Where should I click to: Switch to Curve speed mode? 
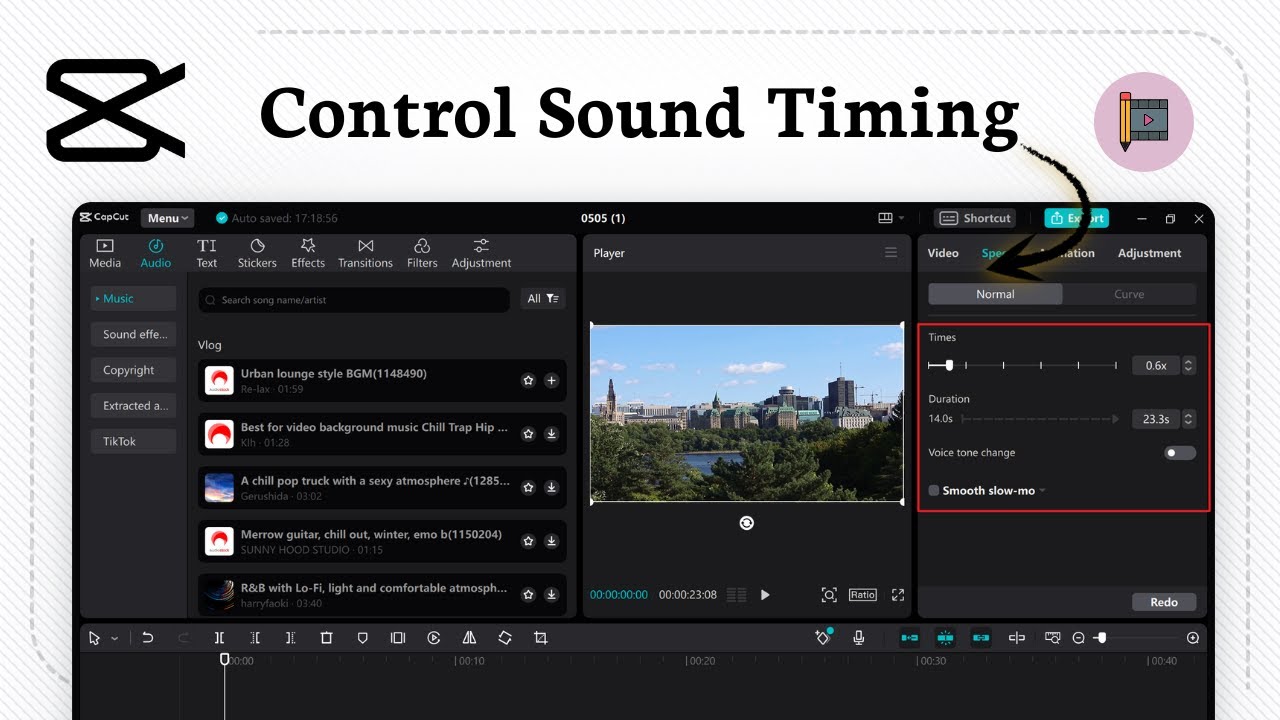click(1129, 294)
